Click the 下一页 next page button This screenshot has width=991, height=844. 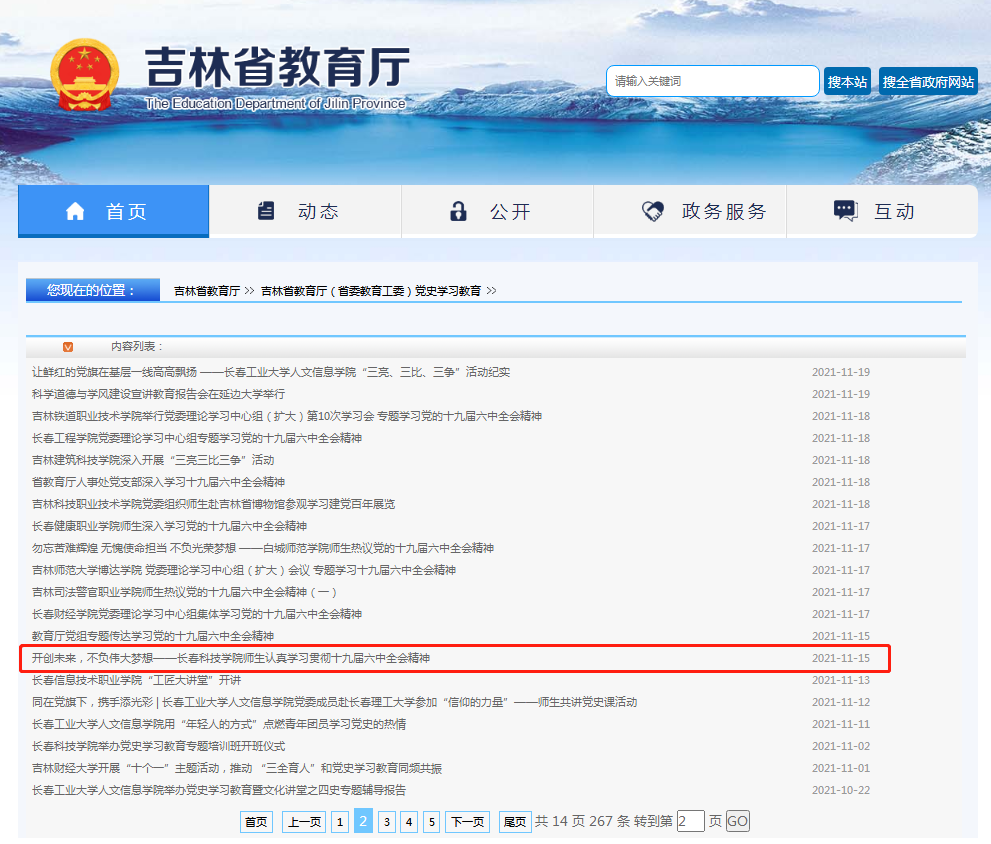(x=467, y=822)
